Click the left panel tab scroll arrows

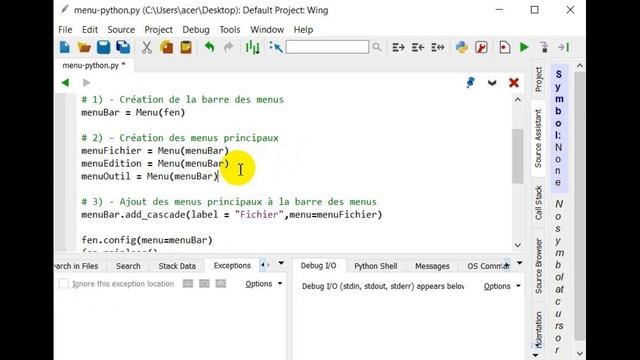coord(264,265)
